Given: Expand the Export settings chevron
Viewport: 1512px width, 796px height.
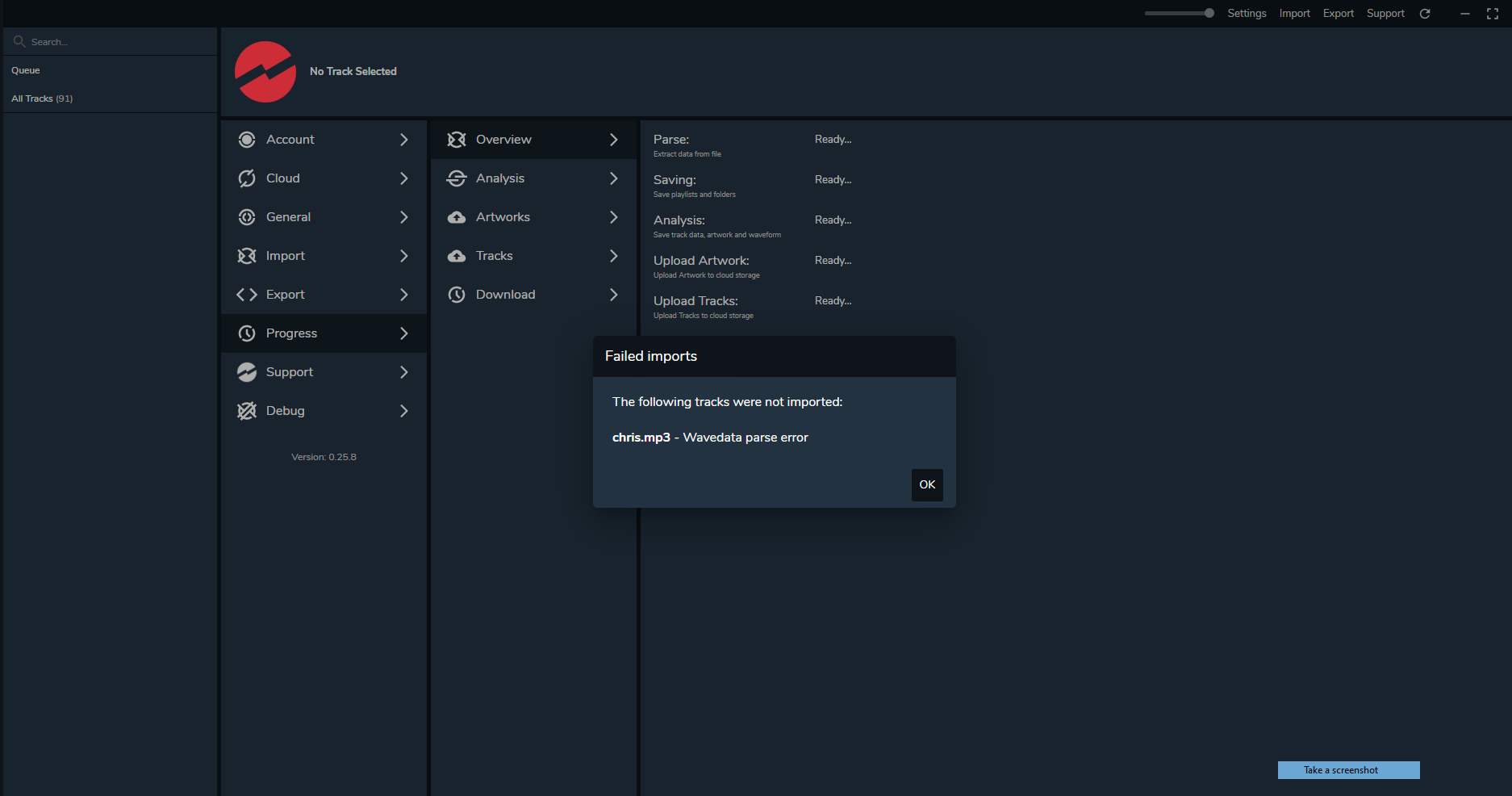Looking at the screenshot, I should coord(404,295).
